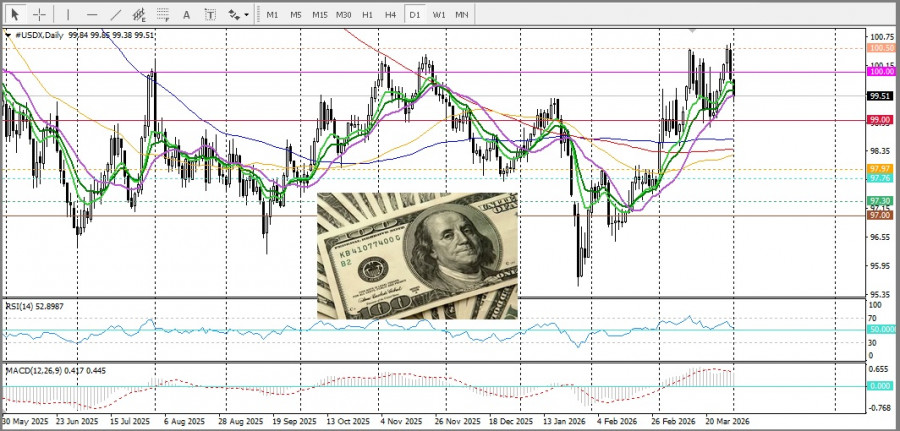Viewport: 900px width, 431px height.
Task: Select the arrow cursor tool
Action: [x=15, y=14]
